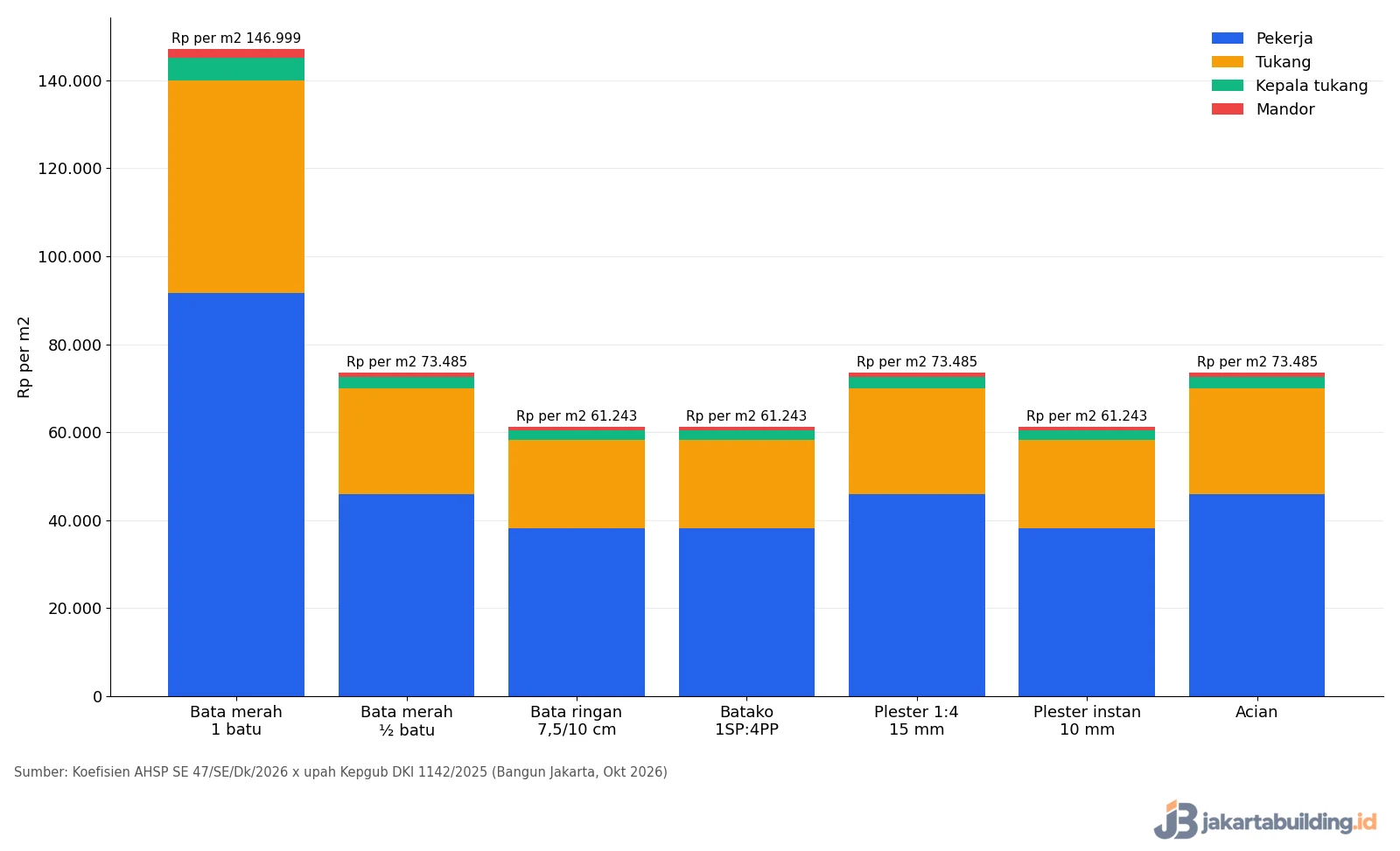
Task: Click the vertical Rp per m2 axis title
Action: [x=24, y=357]
